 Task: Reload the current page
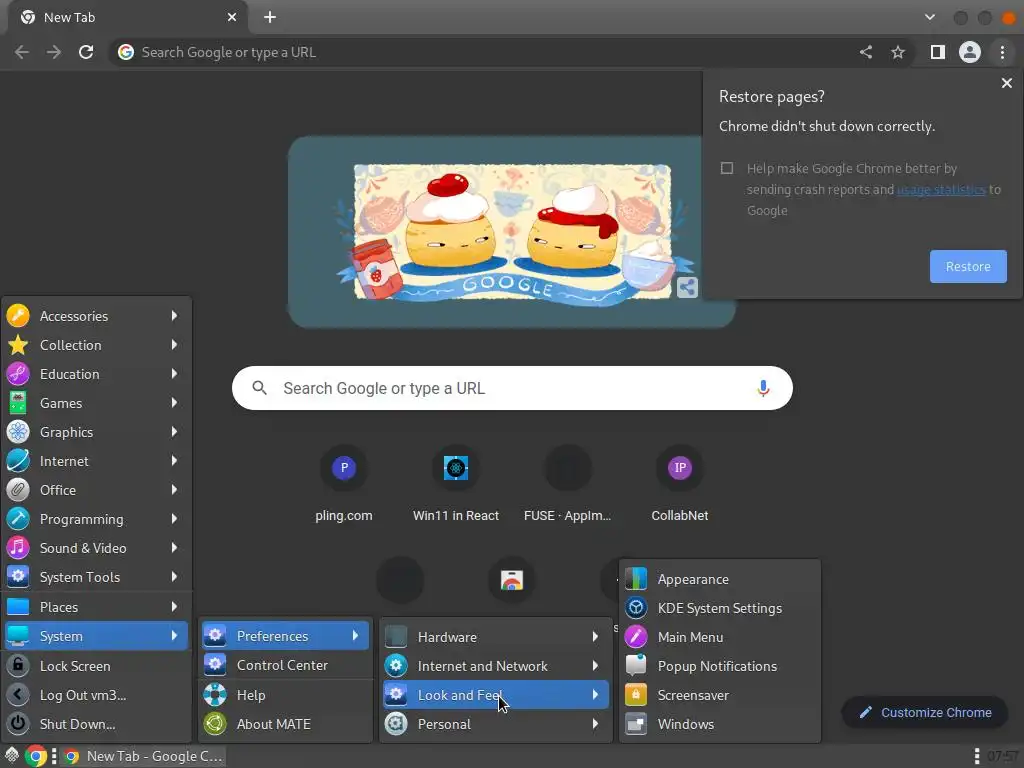86,52
